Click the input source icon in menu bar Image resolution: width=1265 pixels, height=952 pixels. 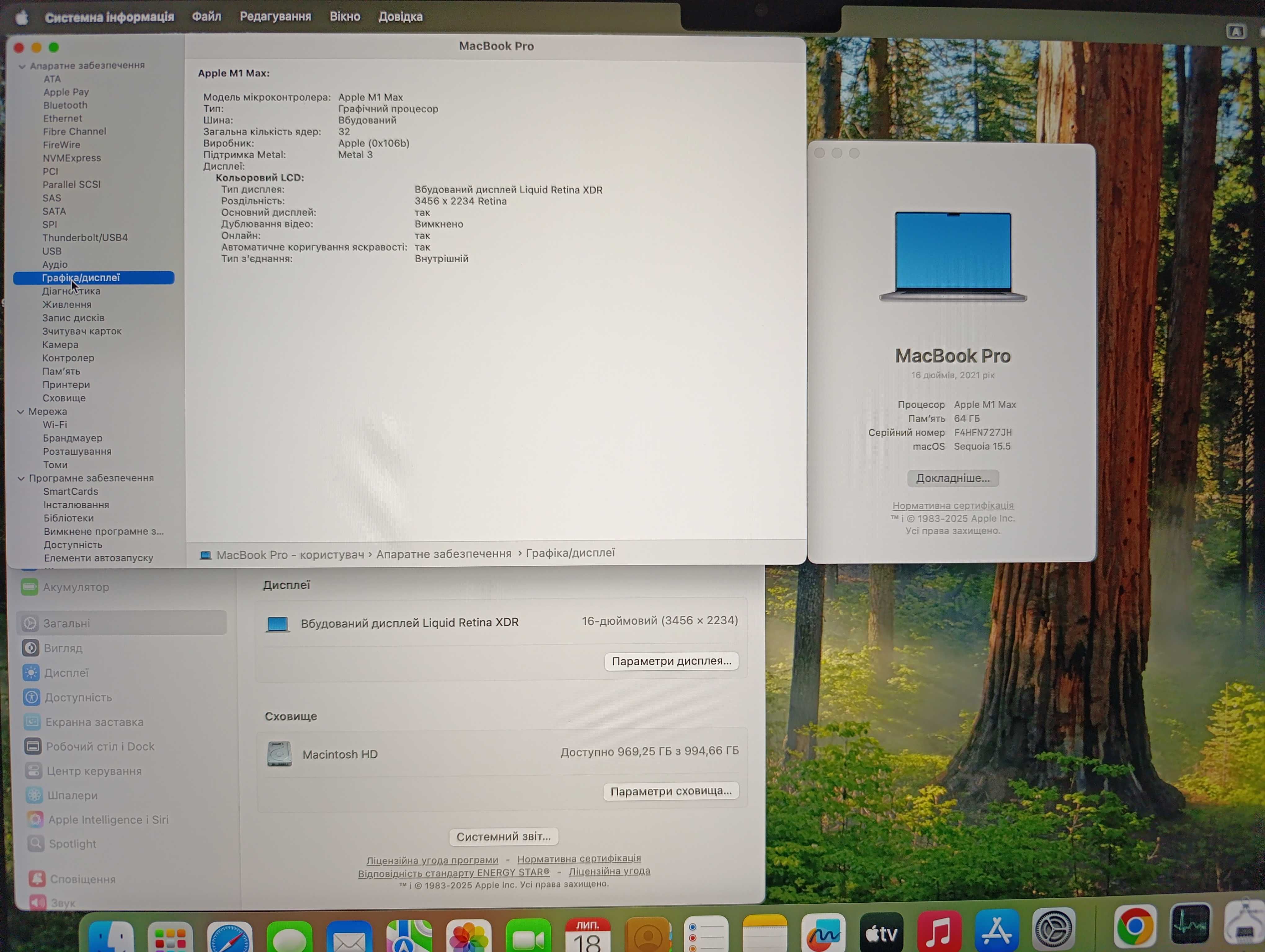(1235, 31)
